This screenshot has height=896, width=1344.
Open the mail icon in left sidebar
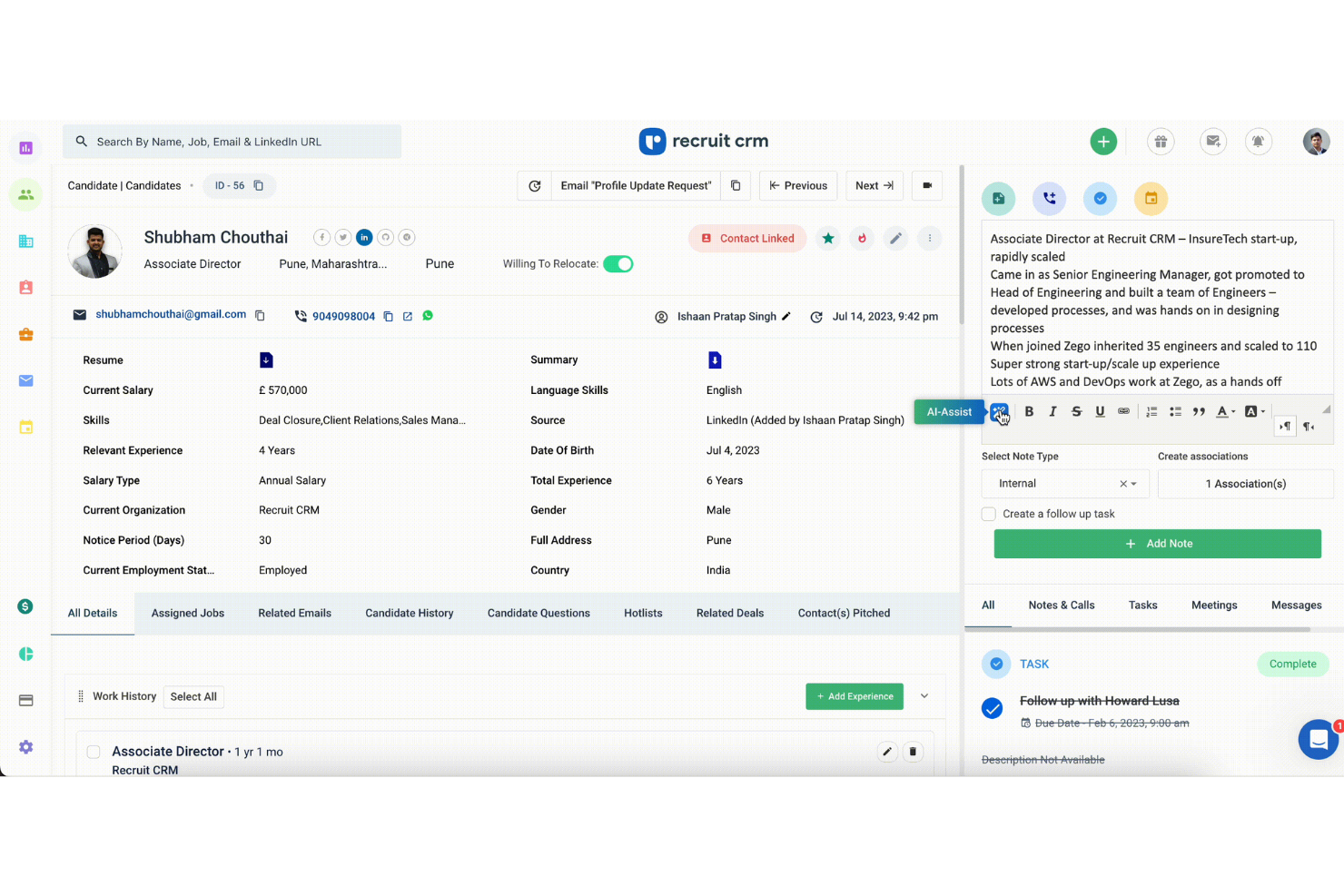(x=25, y=380)
